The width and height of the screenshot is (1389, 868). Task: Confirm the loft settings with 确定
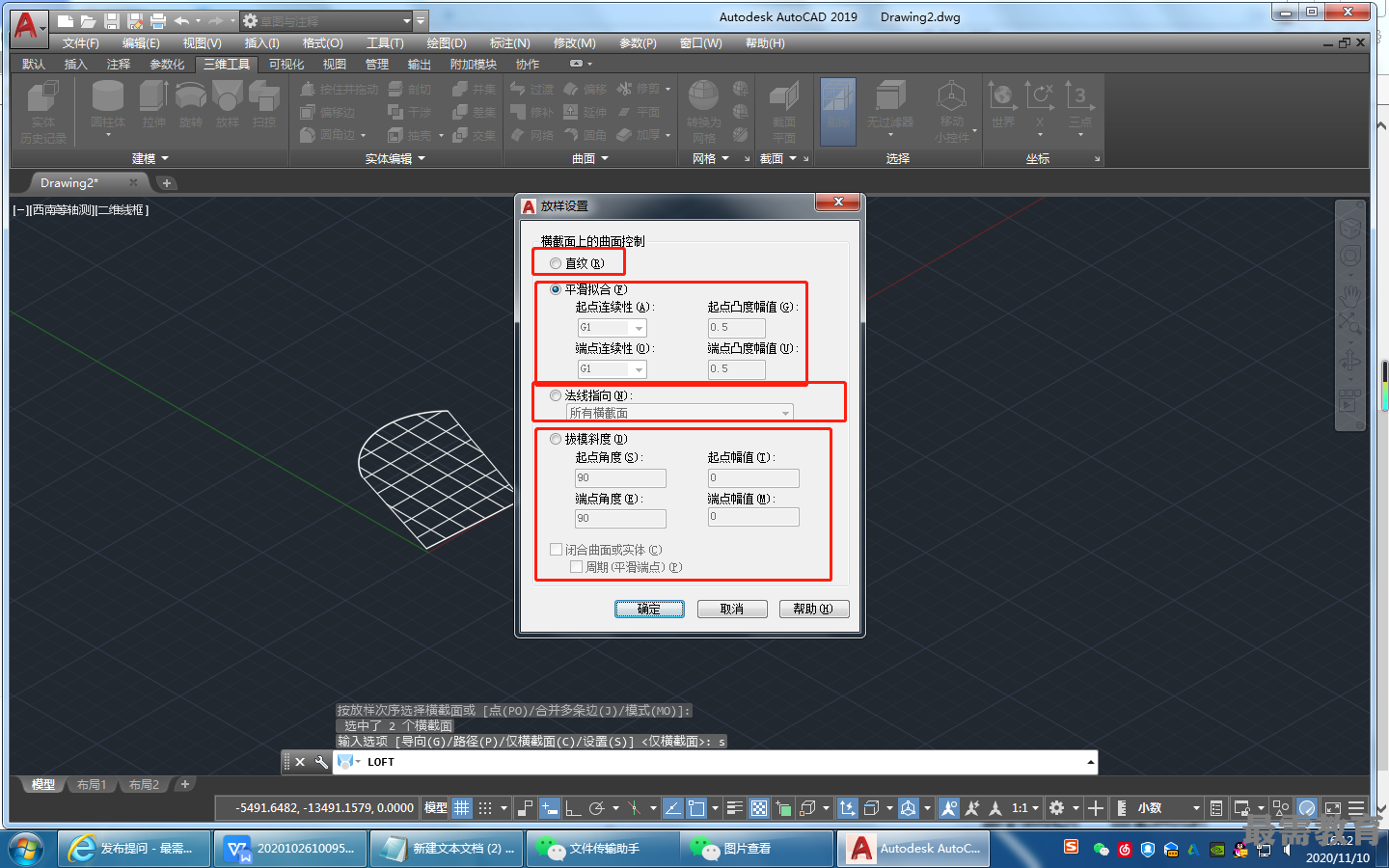pyautogui.click(x=649, y=609)
